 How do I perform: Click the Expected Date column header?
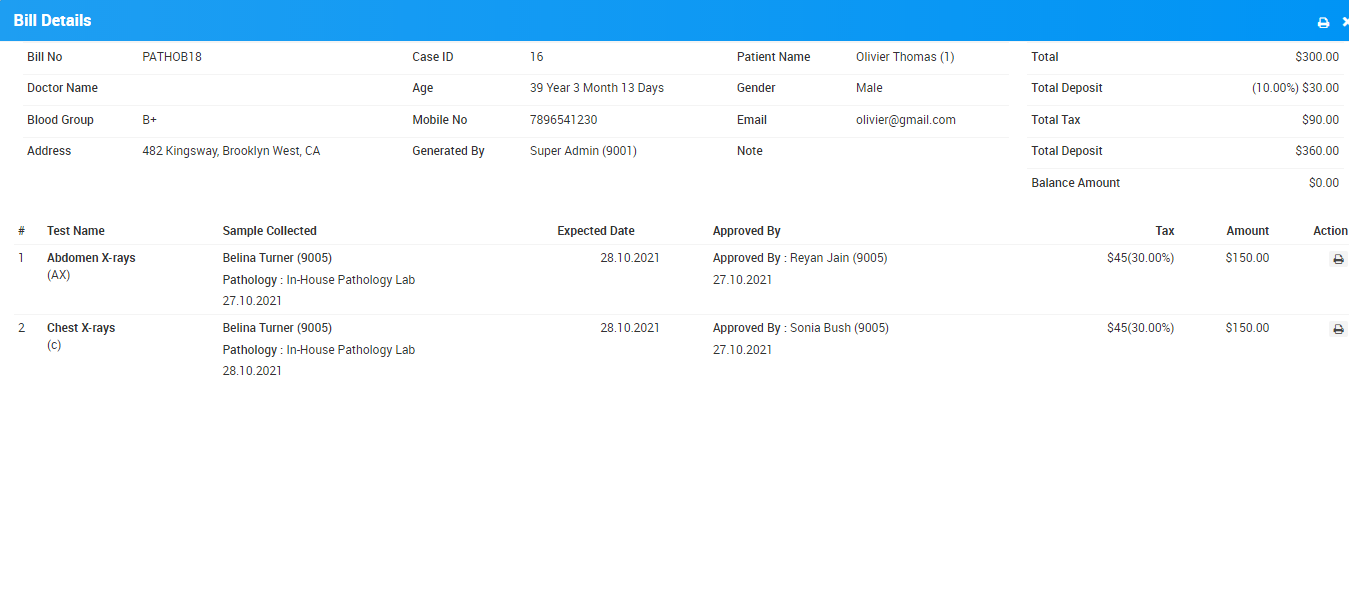tap(595, 231)
